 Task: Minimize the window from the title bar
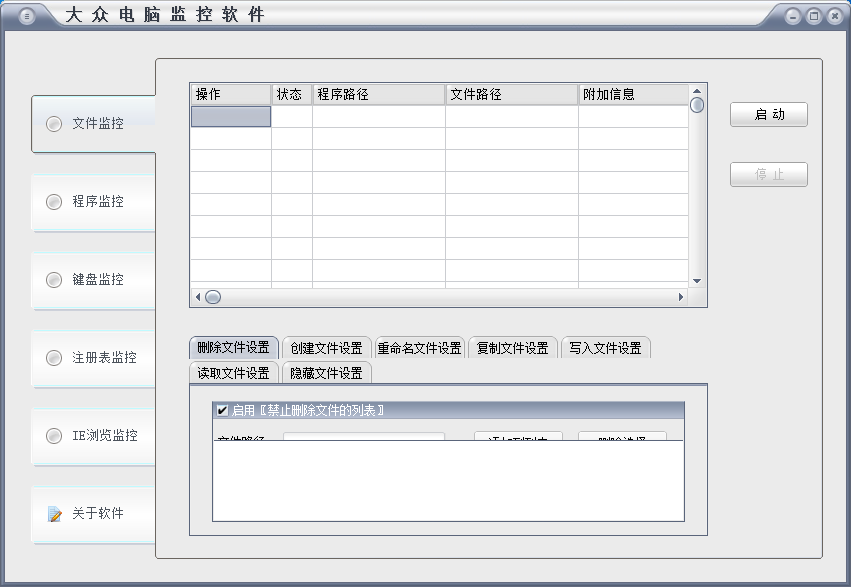(x=793, y=16)
